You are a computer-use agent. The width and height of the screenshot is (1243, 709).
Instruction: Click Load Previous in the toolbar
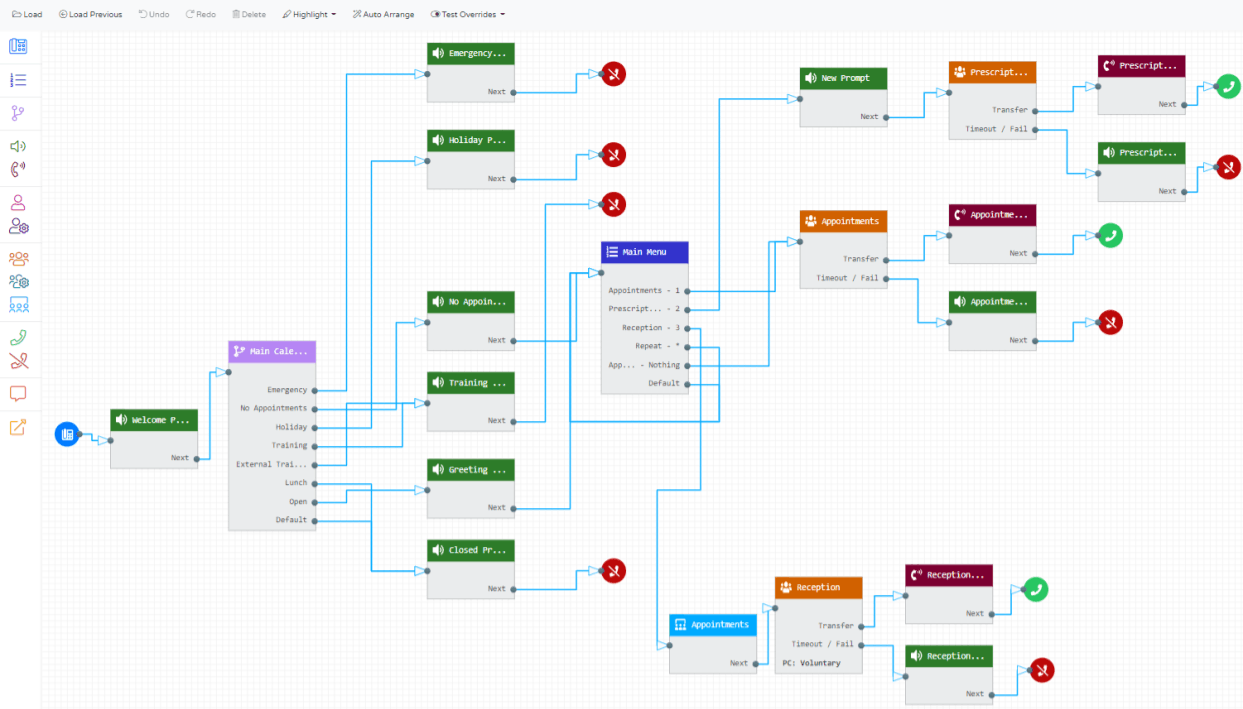(x=90, y=15)
